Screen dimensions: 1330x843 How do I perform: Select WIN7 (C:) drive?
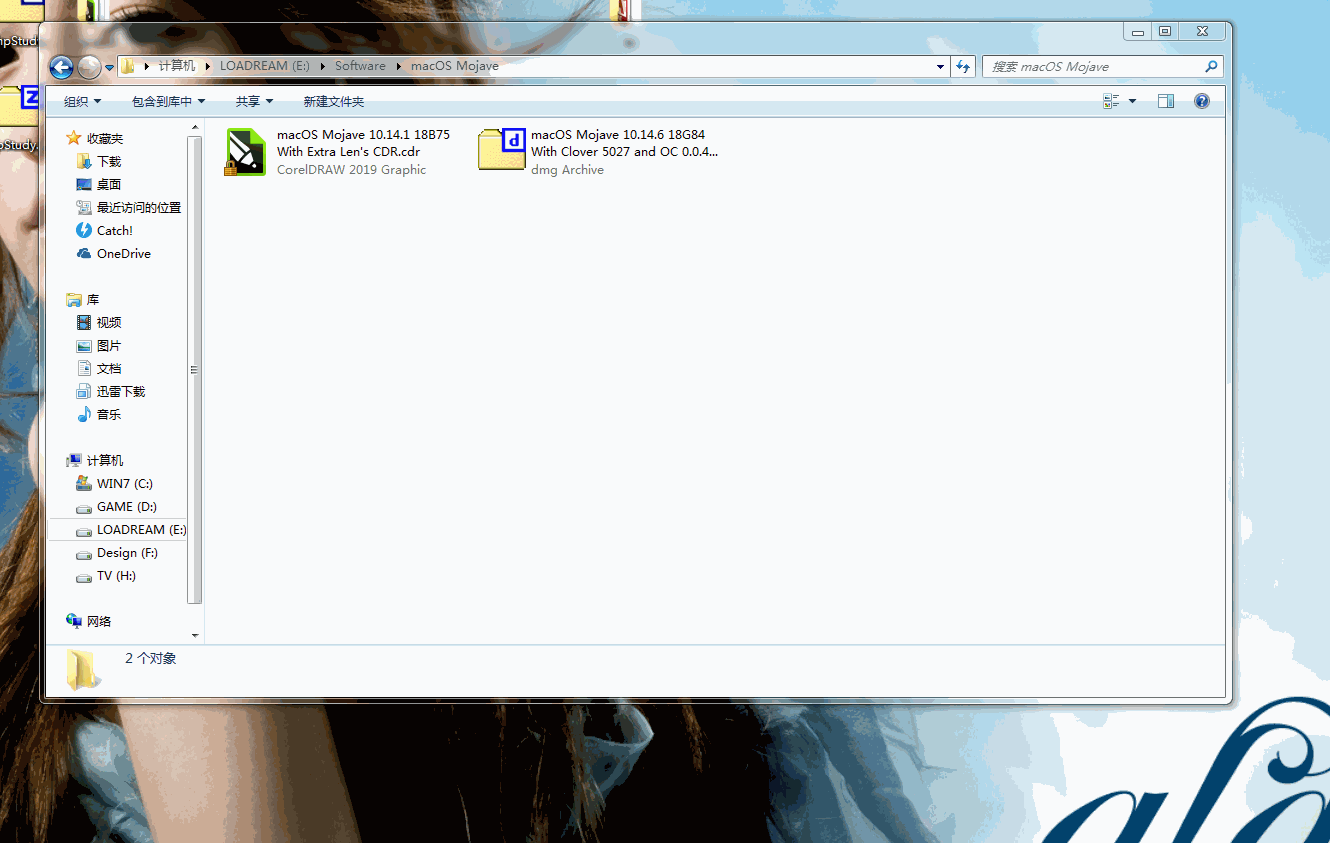124,484
